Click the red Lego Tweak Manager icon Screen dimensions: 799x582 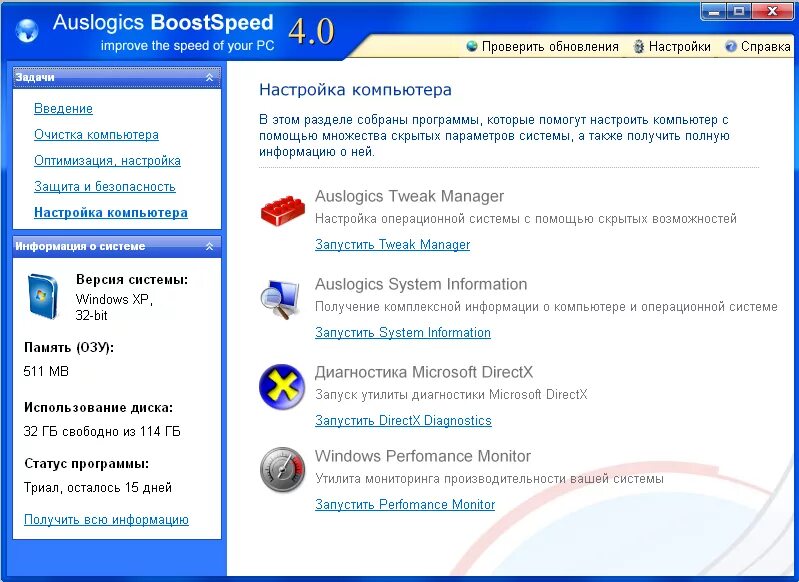(x=283, y=210)
